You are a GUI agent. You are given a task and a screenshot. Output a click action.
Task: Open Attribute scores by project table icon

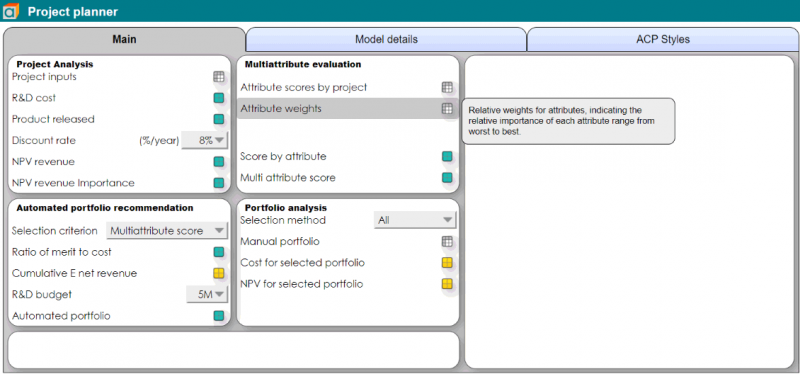coord(447,87)
